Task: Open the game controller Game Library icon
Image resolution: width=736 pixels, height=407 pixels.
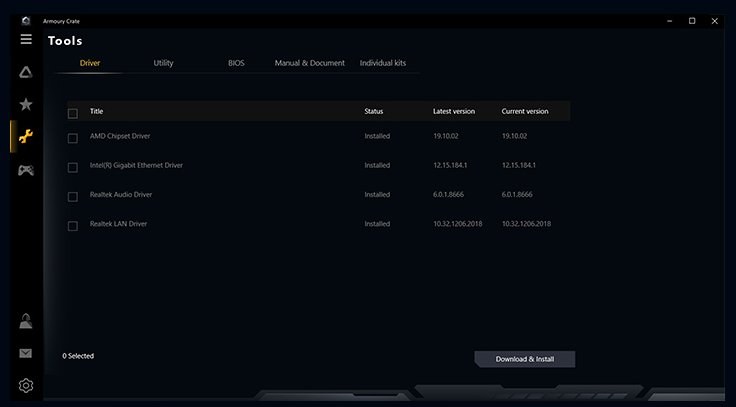Action: [x=26, y=170]
